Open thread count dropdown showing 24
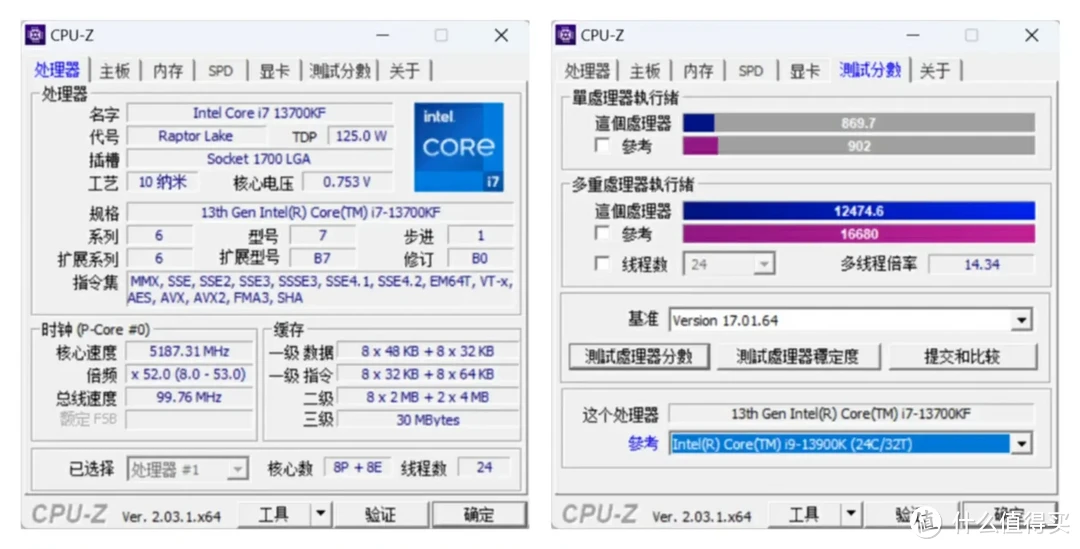Image resolution: width=1080 pixels, height=549 pixels. pyautogui.click(x=729, y=264)
